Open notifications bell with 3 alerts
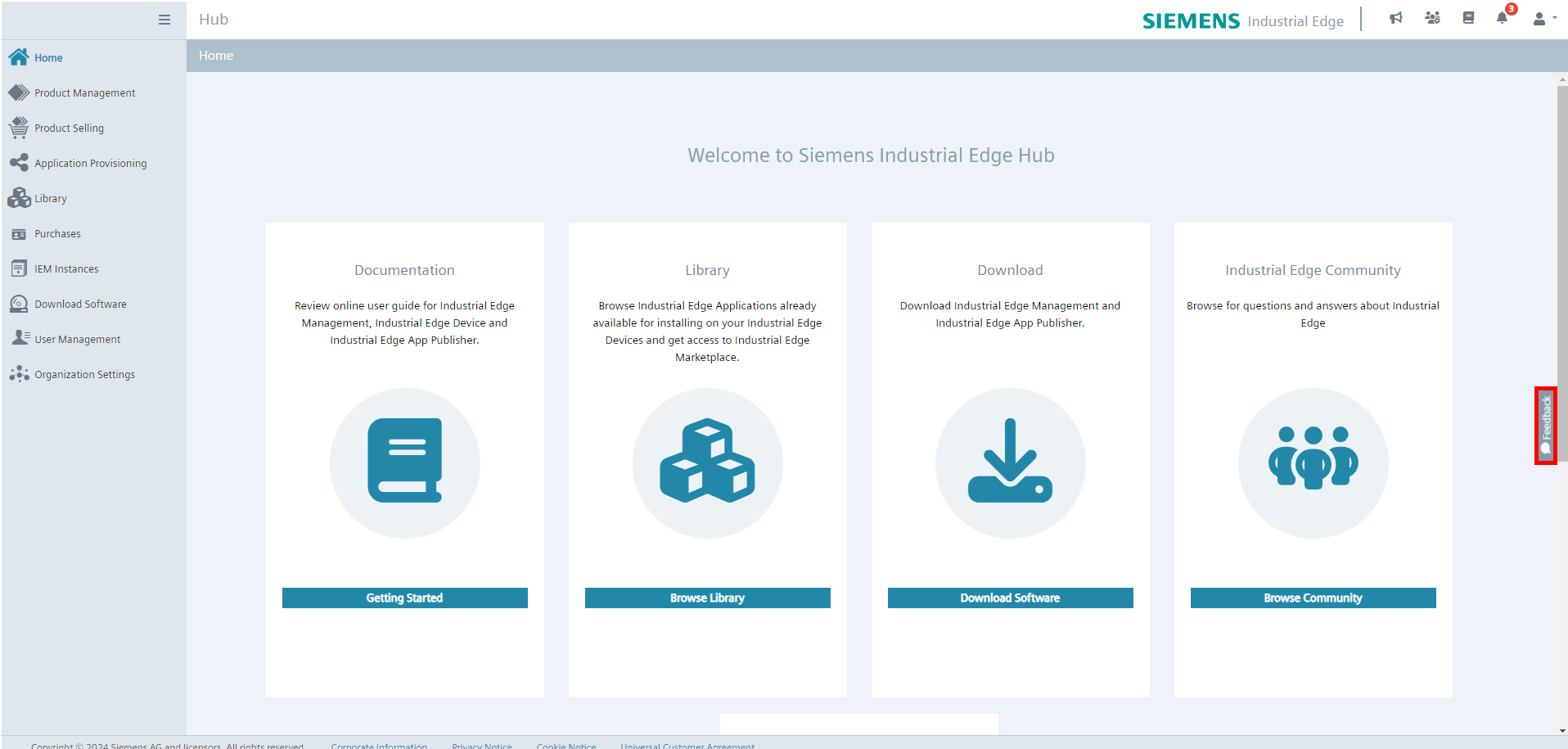The image size is (1568, 749). coord(1503,18)
